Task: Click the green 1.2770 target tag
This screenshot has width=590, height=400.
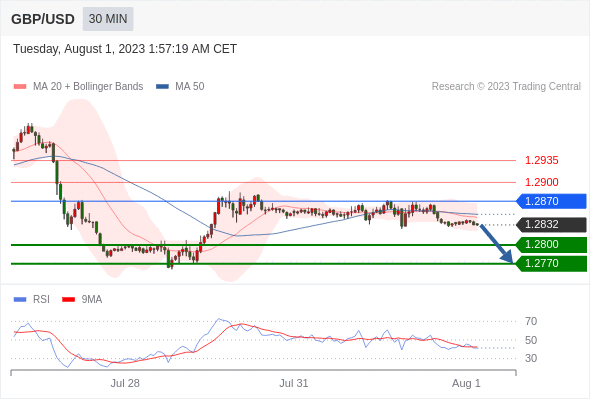Action: click(x=551, y=263)
